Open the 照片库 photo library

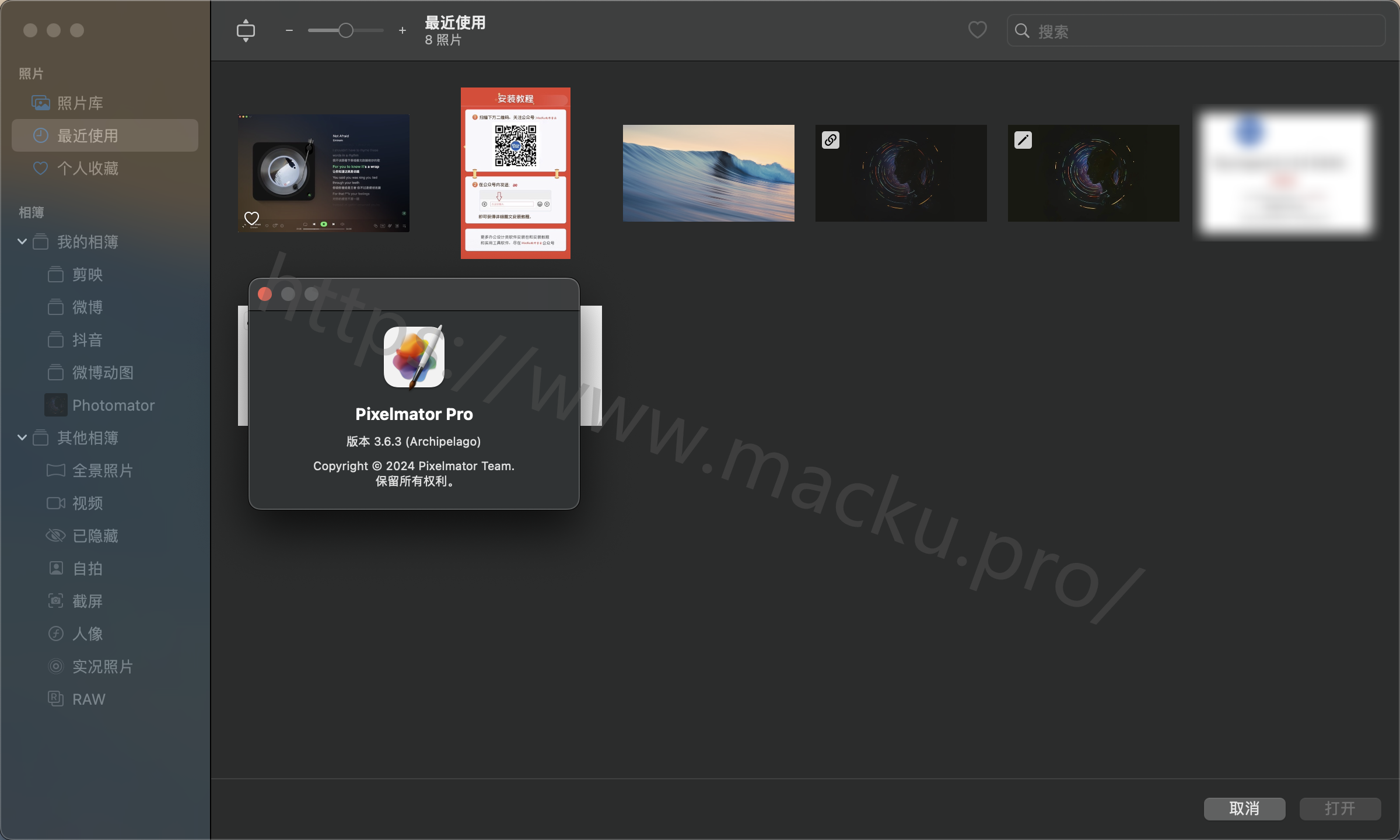point(105,103)
